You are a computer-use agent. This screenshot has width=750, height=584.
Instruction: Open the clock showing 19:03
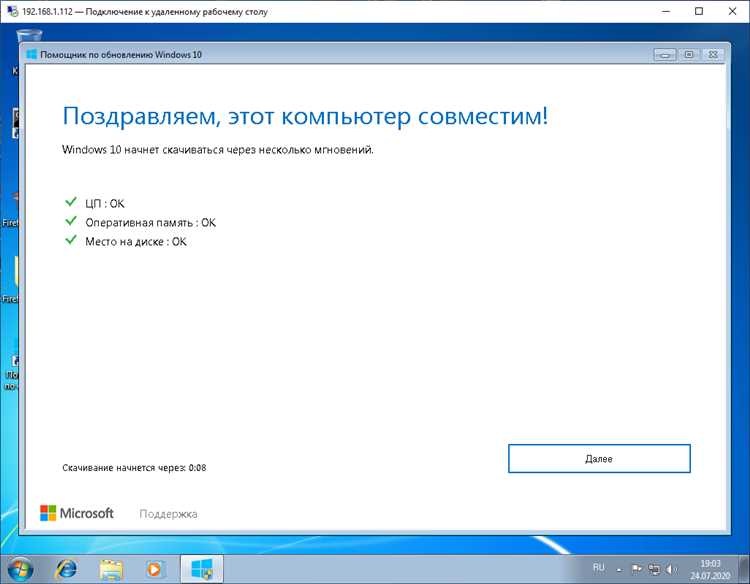(x=710, y=569)
